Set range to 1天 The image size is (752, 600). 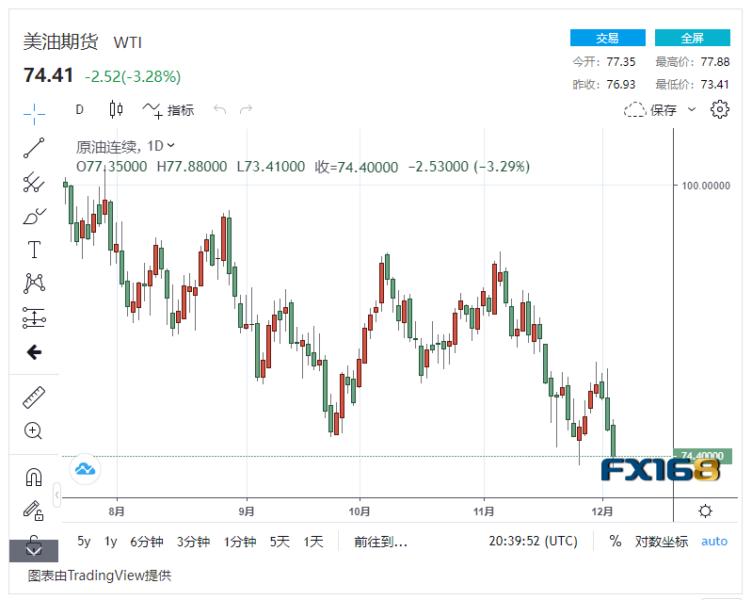pos(313,541)
